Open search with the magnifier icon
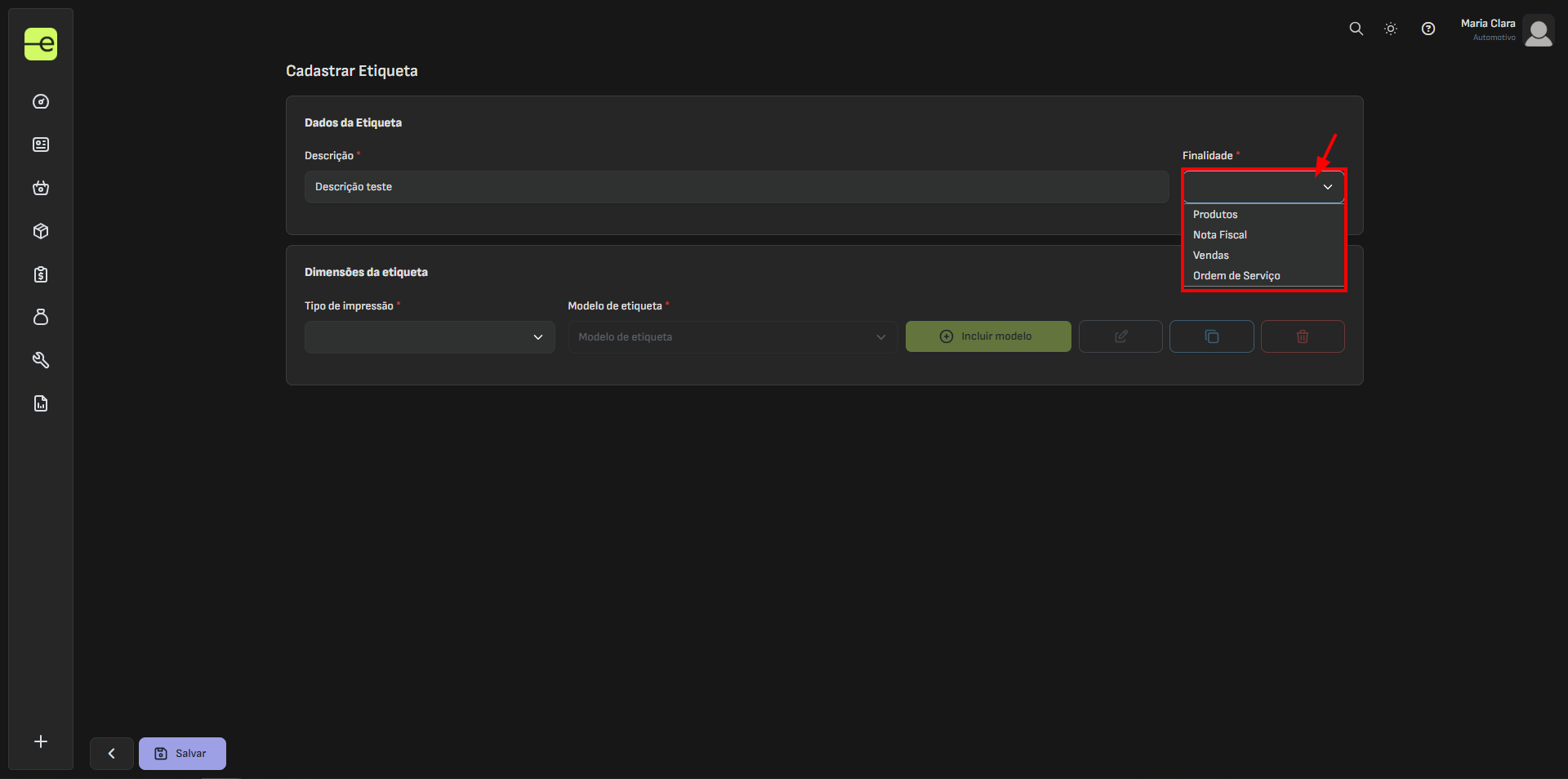This screenshot has width=1568, height=779. click(x=1356, y=29)
